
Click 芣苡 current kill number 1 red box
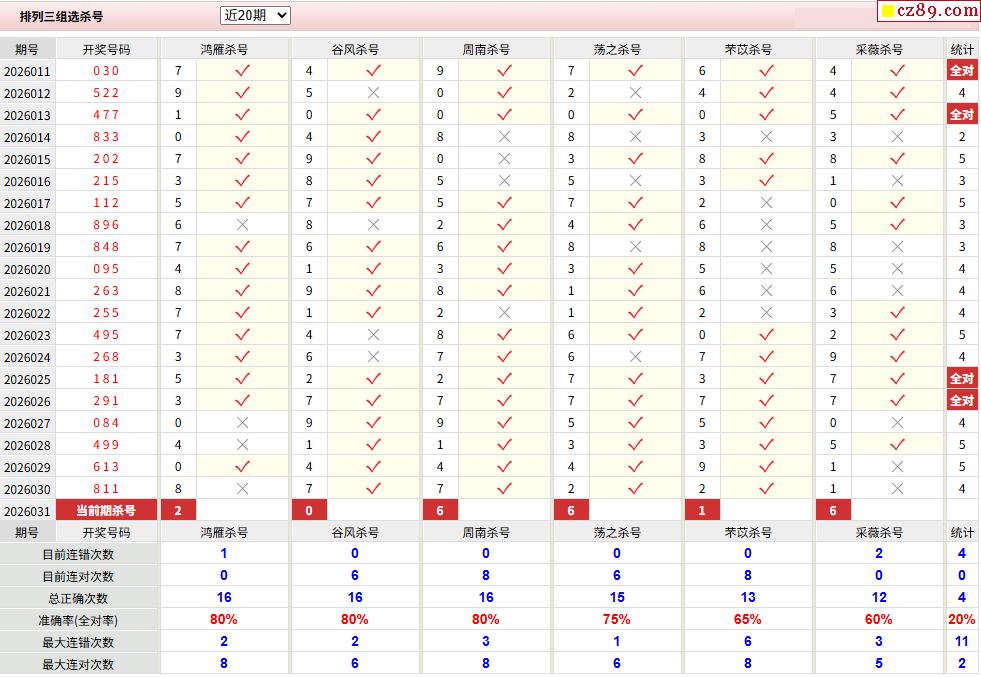pos(702,511)
